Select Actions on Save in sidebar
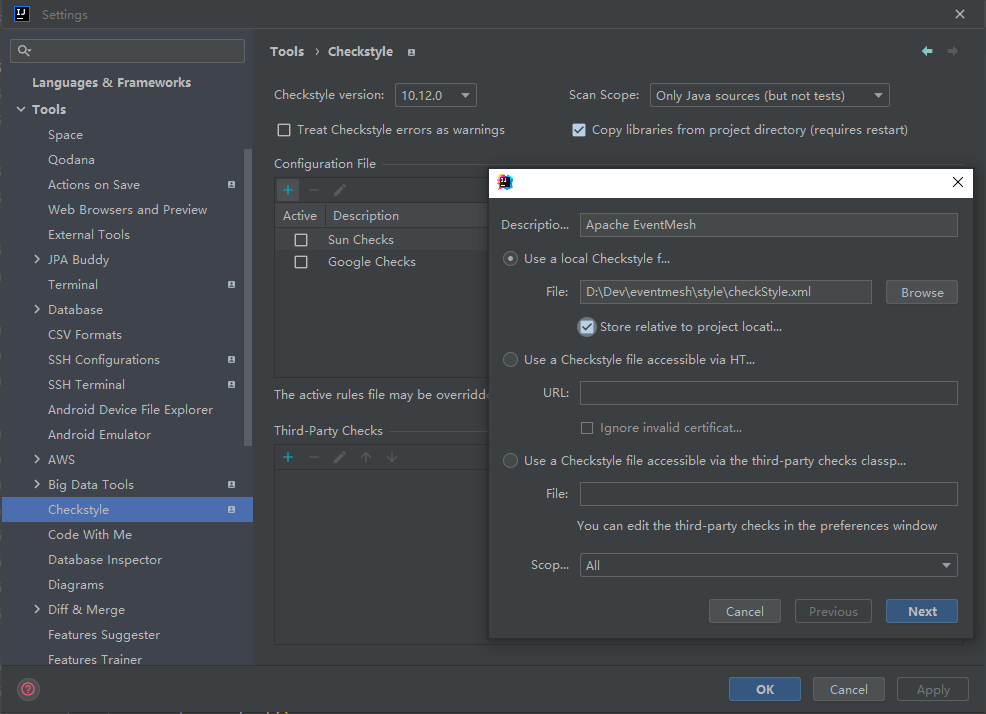The height and width of the screenshot is (714, 986). [x=94, y=185]
